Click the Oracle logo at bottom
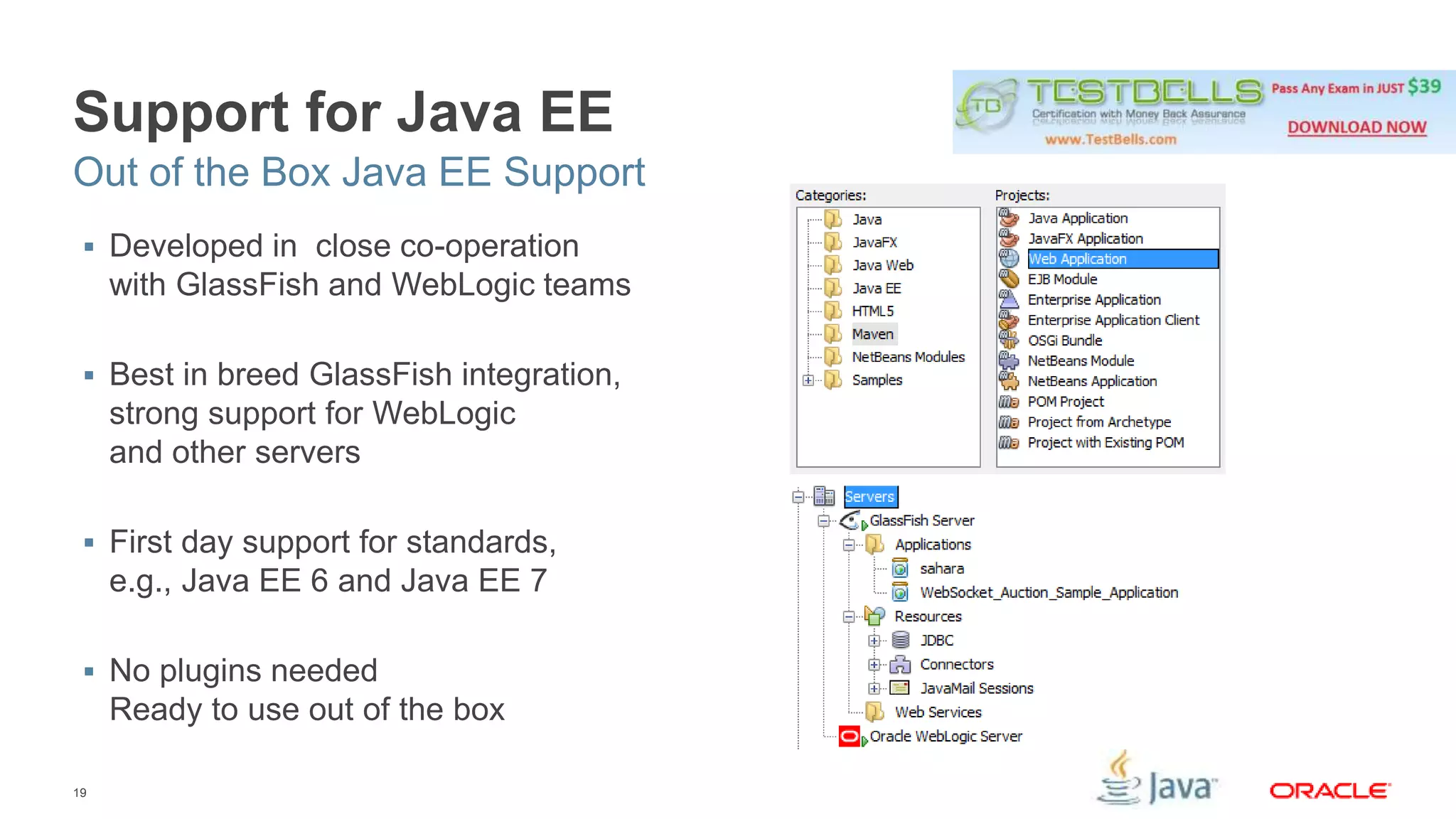 point(1329,791)
